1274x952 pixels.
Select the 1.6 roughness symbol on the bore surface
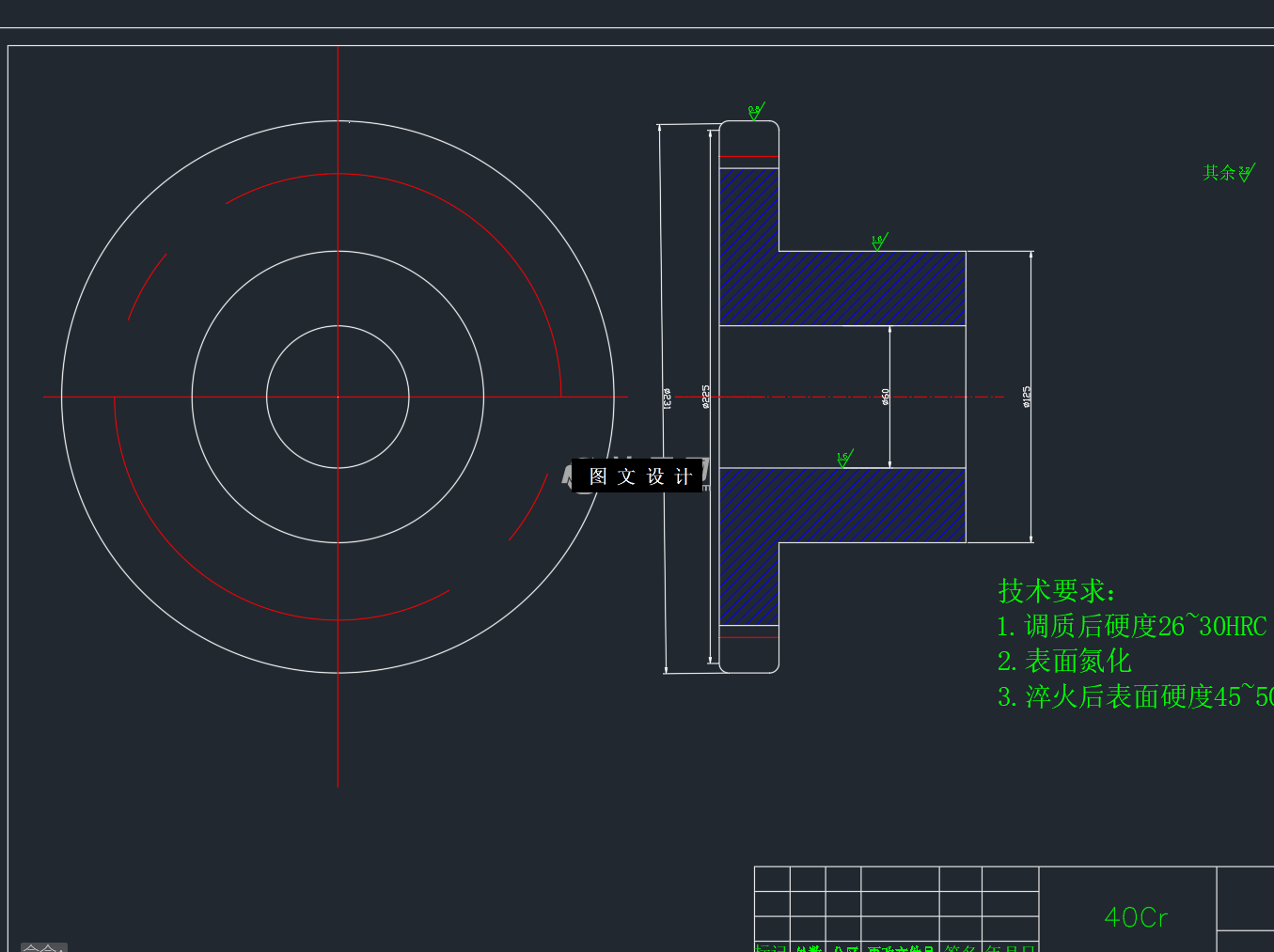point(844,459)
